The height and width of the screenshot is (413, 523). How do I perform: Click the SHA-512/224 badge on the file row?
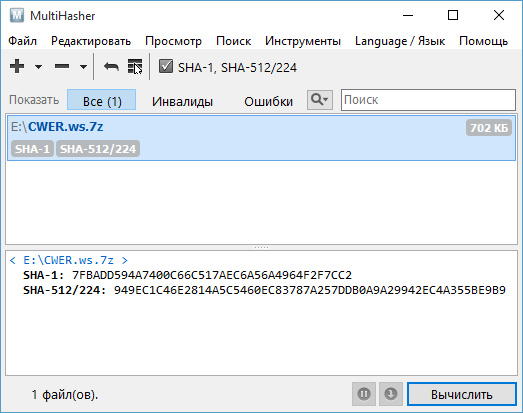(x=98, y=149)
